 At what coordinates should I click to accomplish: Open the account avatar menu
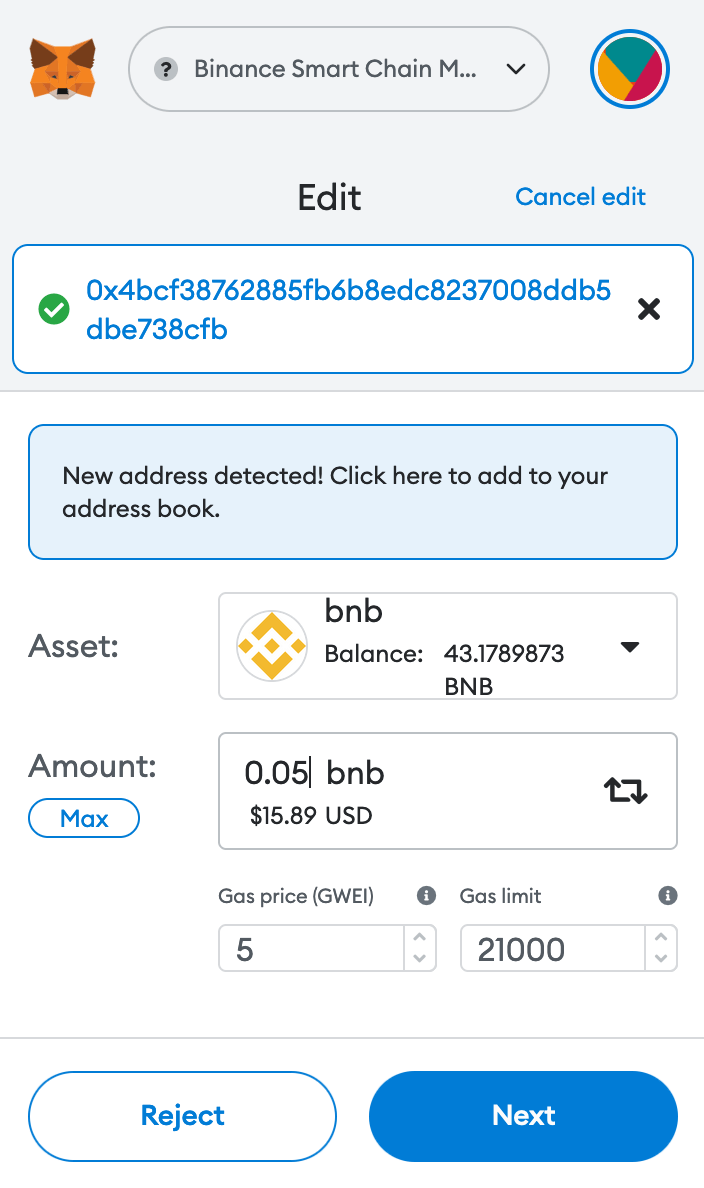[x=630, y=69]
